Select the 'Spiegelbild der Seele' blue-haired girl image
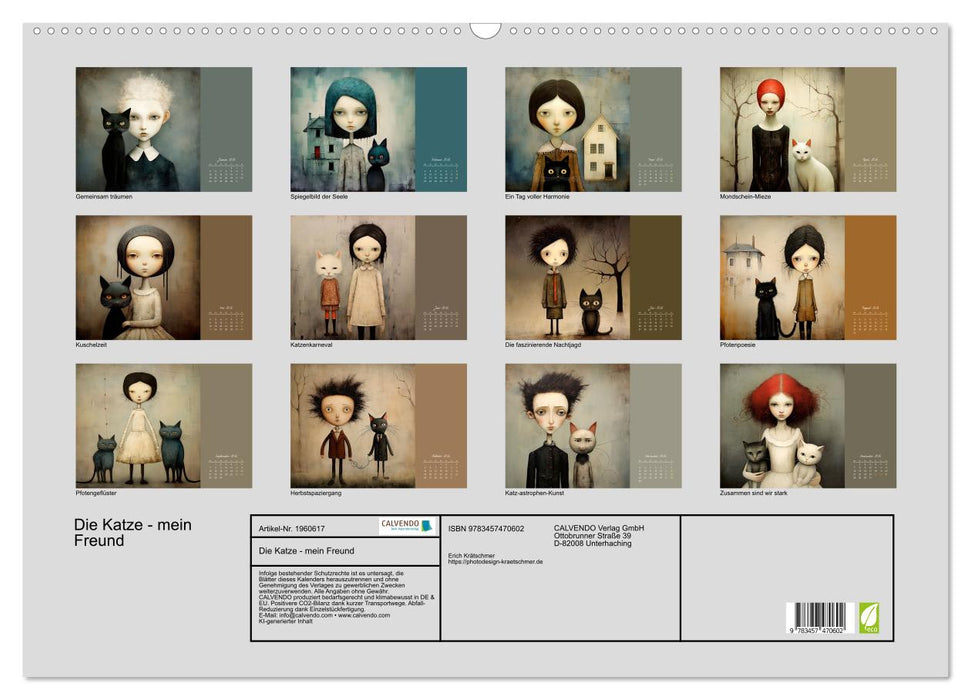Image resolution: width=971 pixels, height=700 pixels. click(x=353, y=129)
